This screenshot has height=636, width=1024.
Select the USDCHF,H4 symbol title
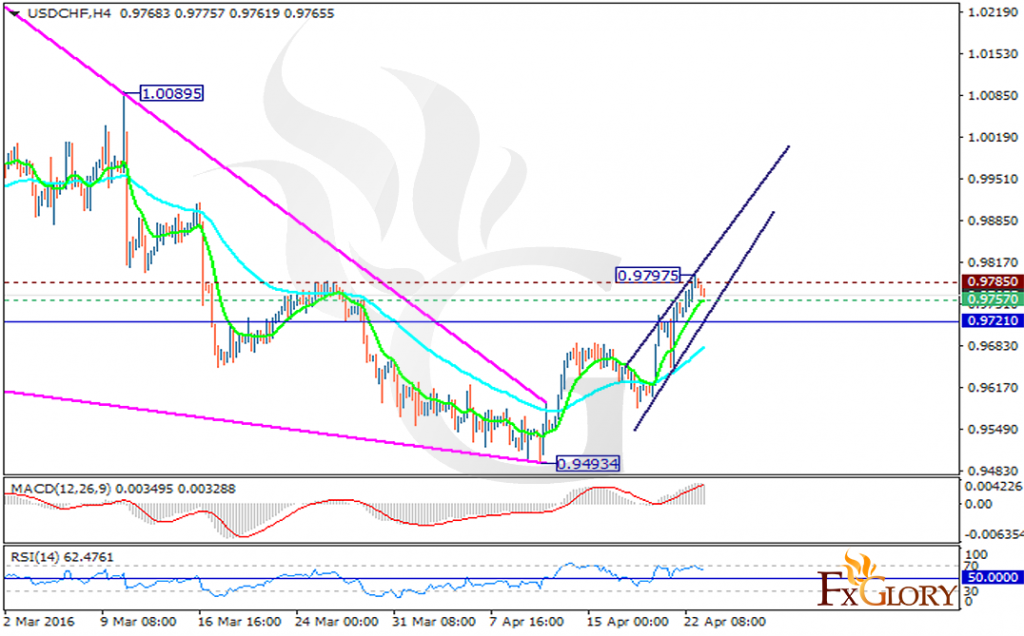(69, 13)
